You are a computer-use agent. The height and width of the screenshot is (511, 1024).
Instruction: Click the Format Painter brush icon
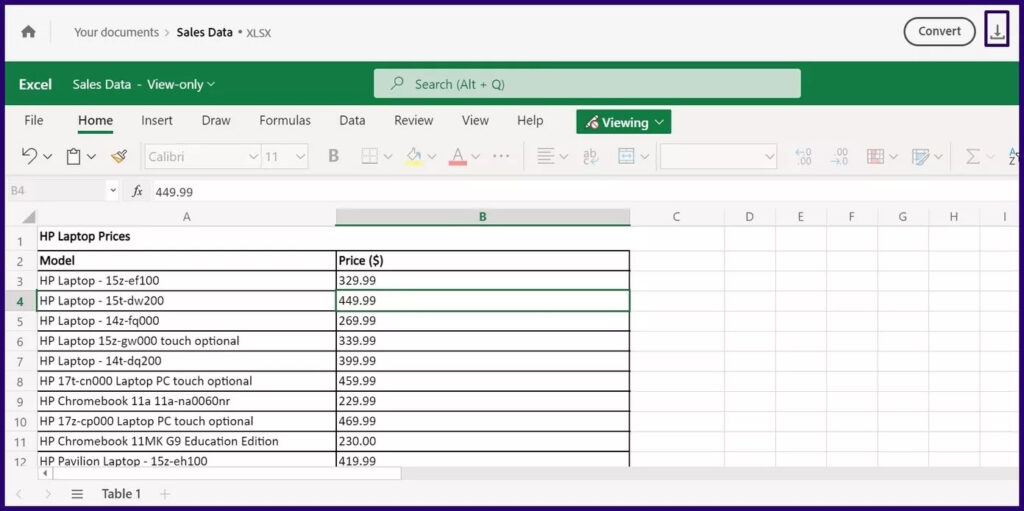click(x=119, y=156)
